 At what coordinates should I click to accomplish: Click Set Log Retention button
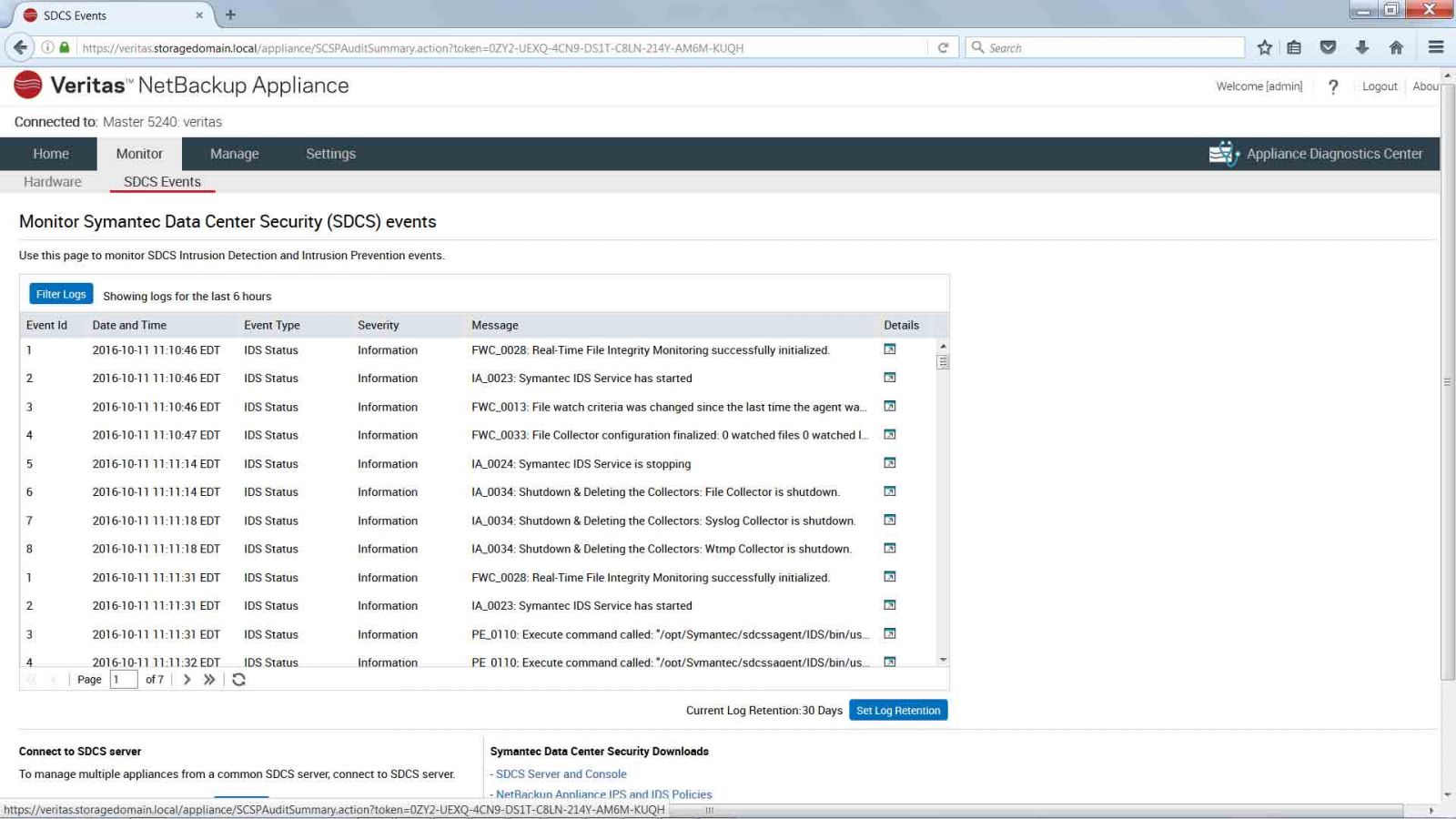[898, 710]
